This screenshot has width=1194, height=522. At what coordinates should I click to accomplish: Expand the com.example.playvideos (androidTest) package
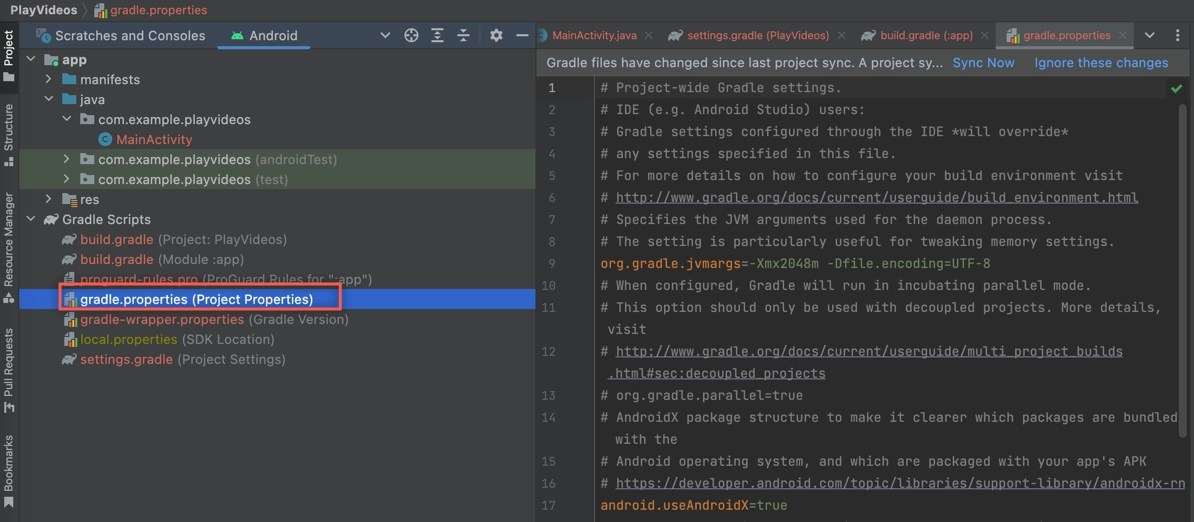[66, 159]
